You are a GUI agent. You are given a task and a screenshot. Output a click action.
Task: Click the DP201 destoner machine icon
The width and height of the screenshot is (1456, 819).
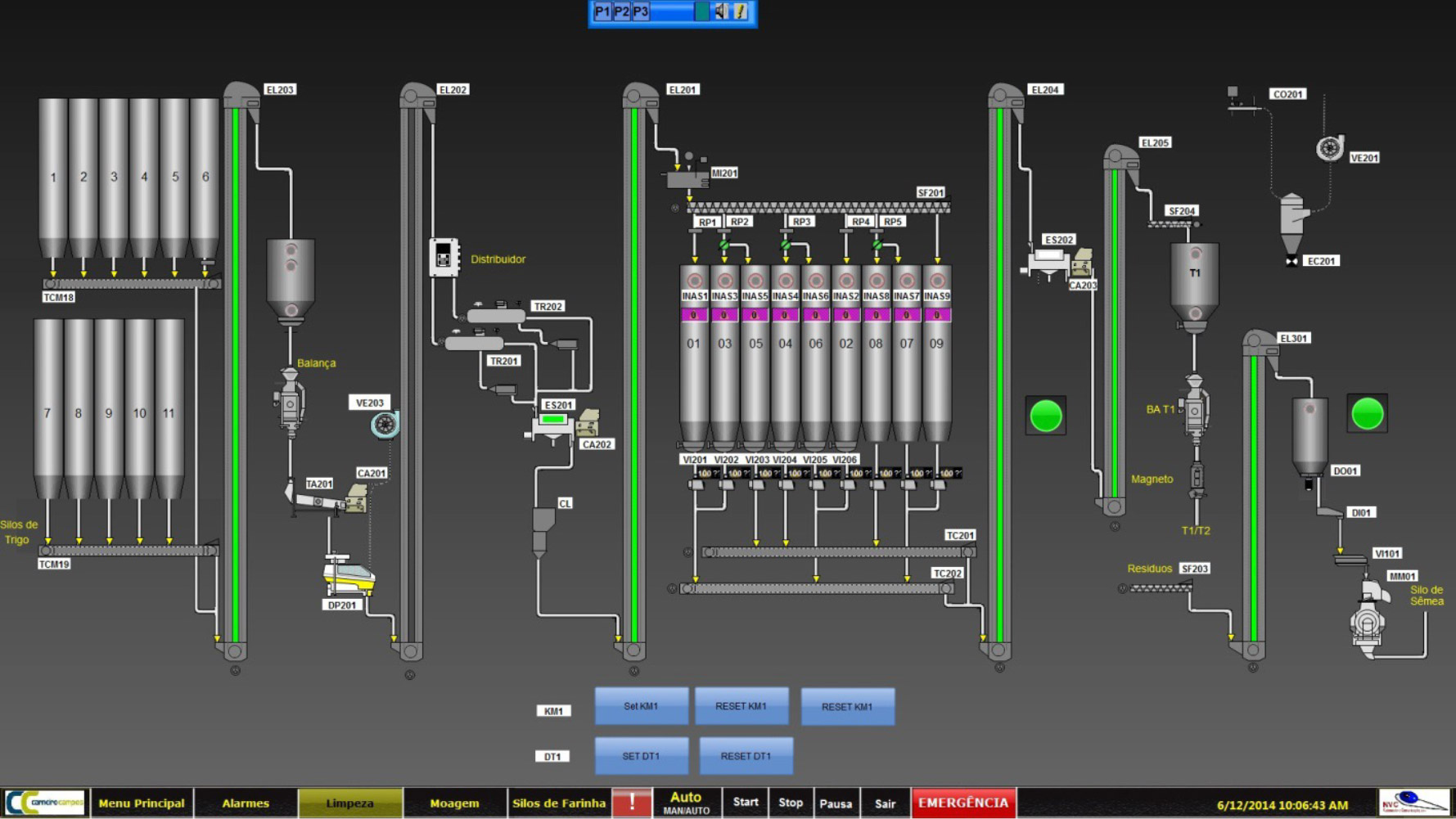coord(349,574)
